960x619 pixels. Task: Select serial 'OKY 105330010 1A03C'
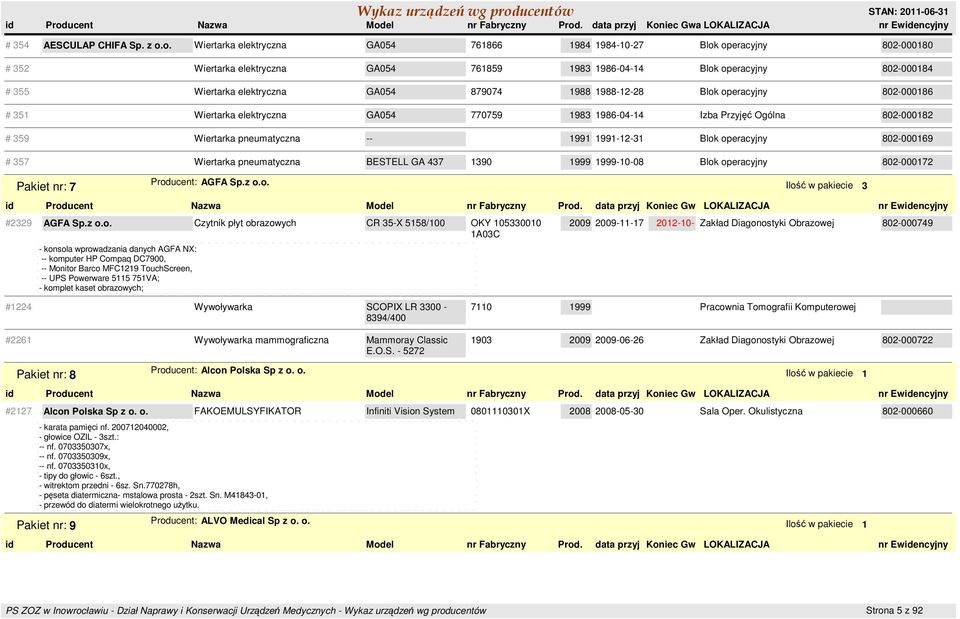pyautogui.click(x=506, y=228)
